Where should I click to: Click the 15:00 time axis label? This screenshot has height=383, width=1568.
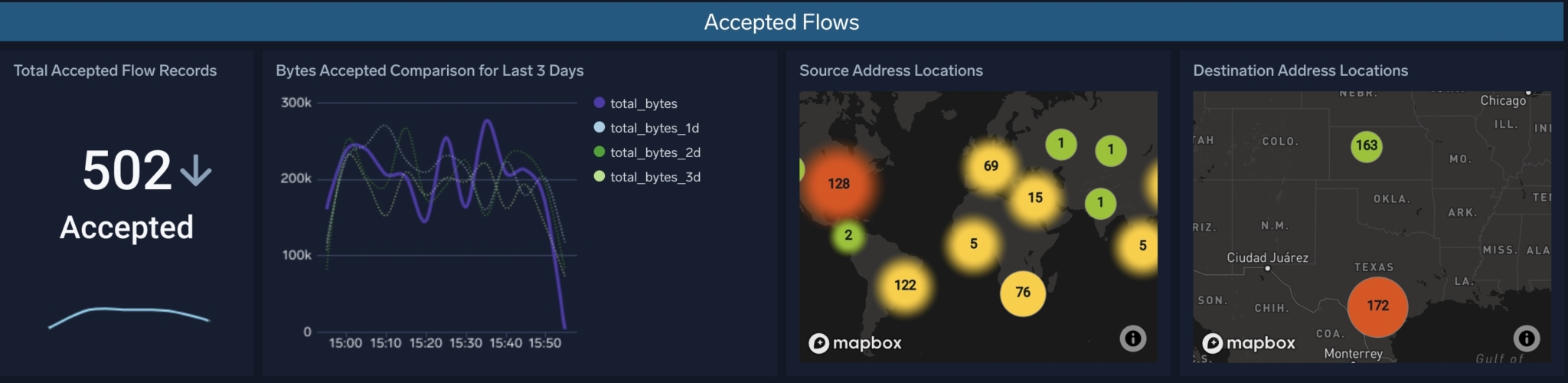tap(345, 343)
